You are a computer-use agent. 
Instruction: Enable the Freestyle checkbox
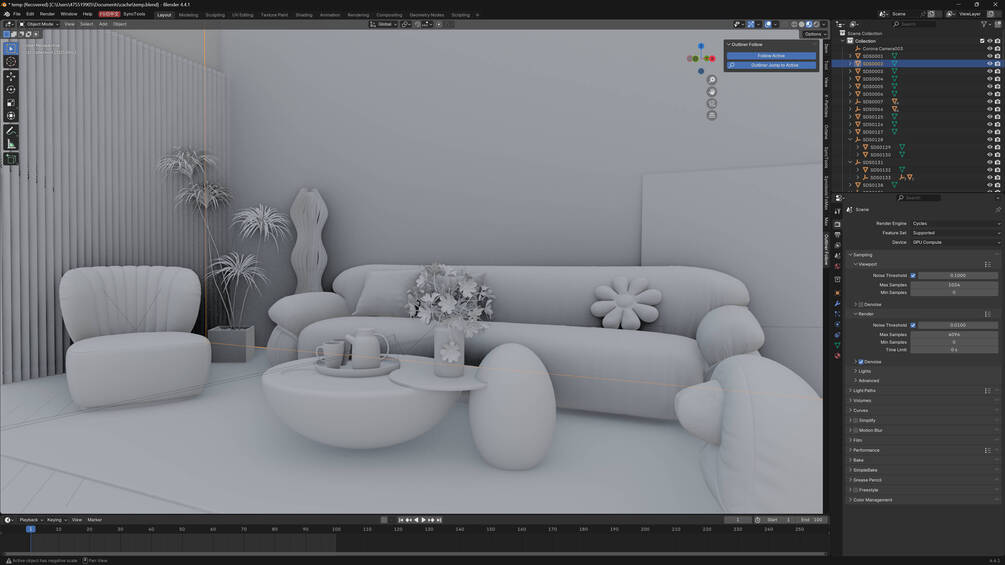[856, 490]
